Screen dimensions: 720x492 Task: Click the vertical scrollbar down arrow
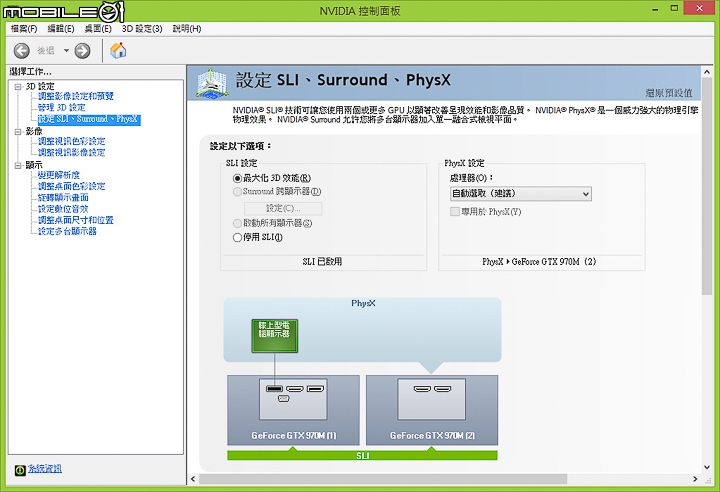(707, 467)
